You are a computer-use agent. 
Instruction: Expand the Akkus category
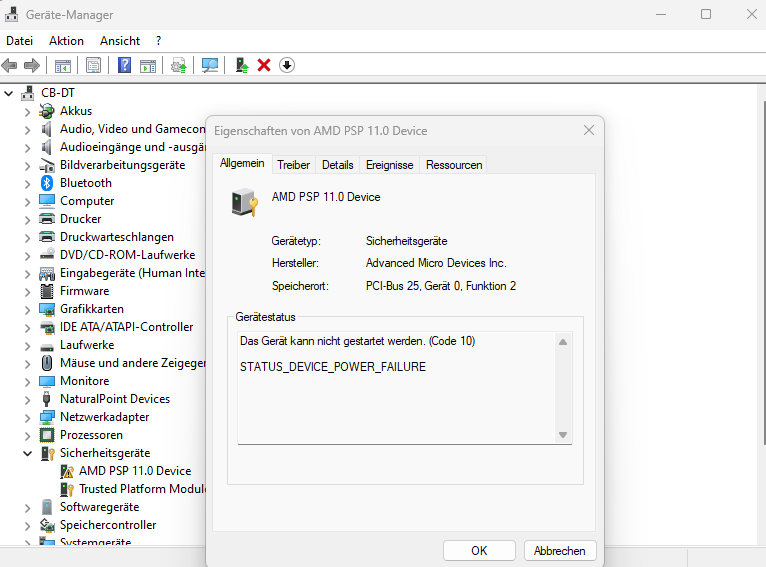click(27, 112)
